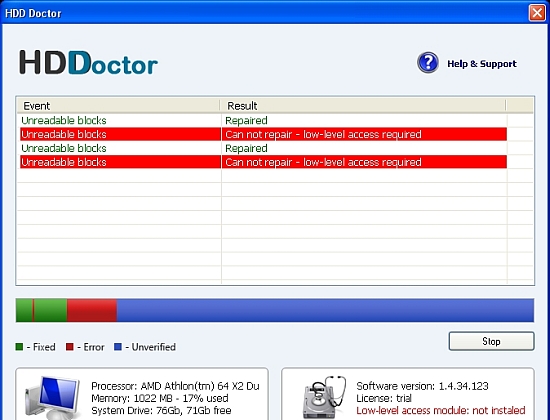Click the green Fixed legend square

click(x=19, y=347)
